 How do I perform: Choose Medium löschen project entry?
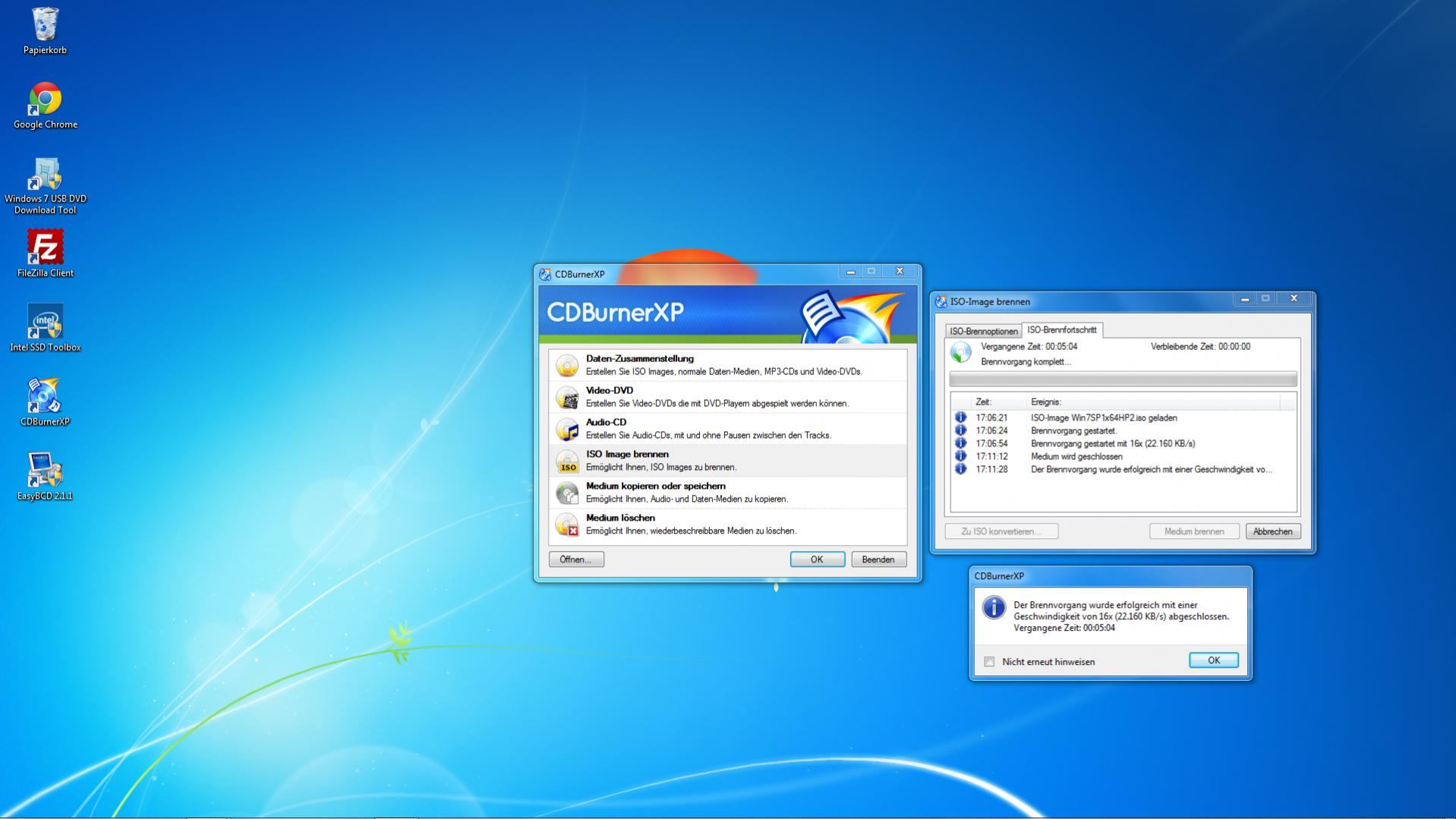point(727,524)
